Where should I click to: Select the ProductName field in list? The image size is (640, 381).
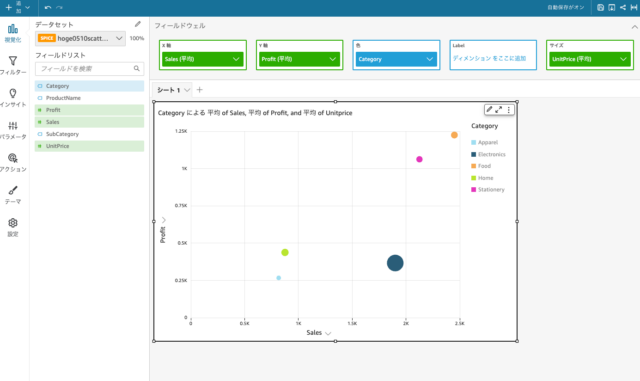[89, 98]
